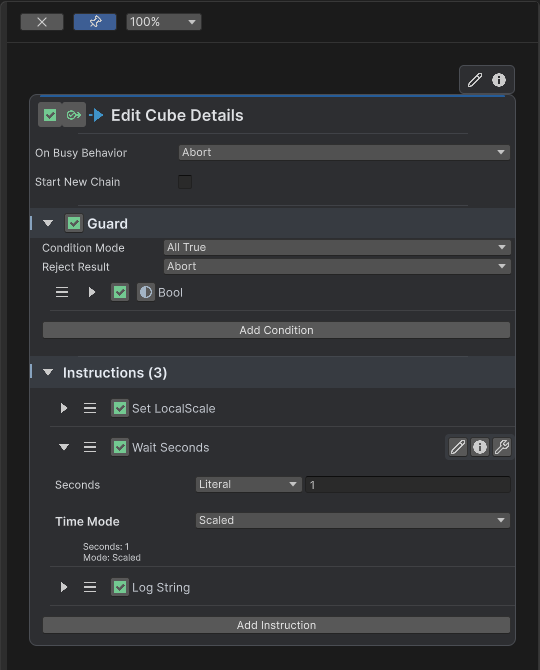Click the wrench icon on Wait Seconds row
Viewport: 540px width, 670px height.
(502, 447)
